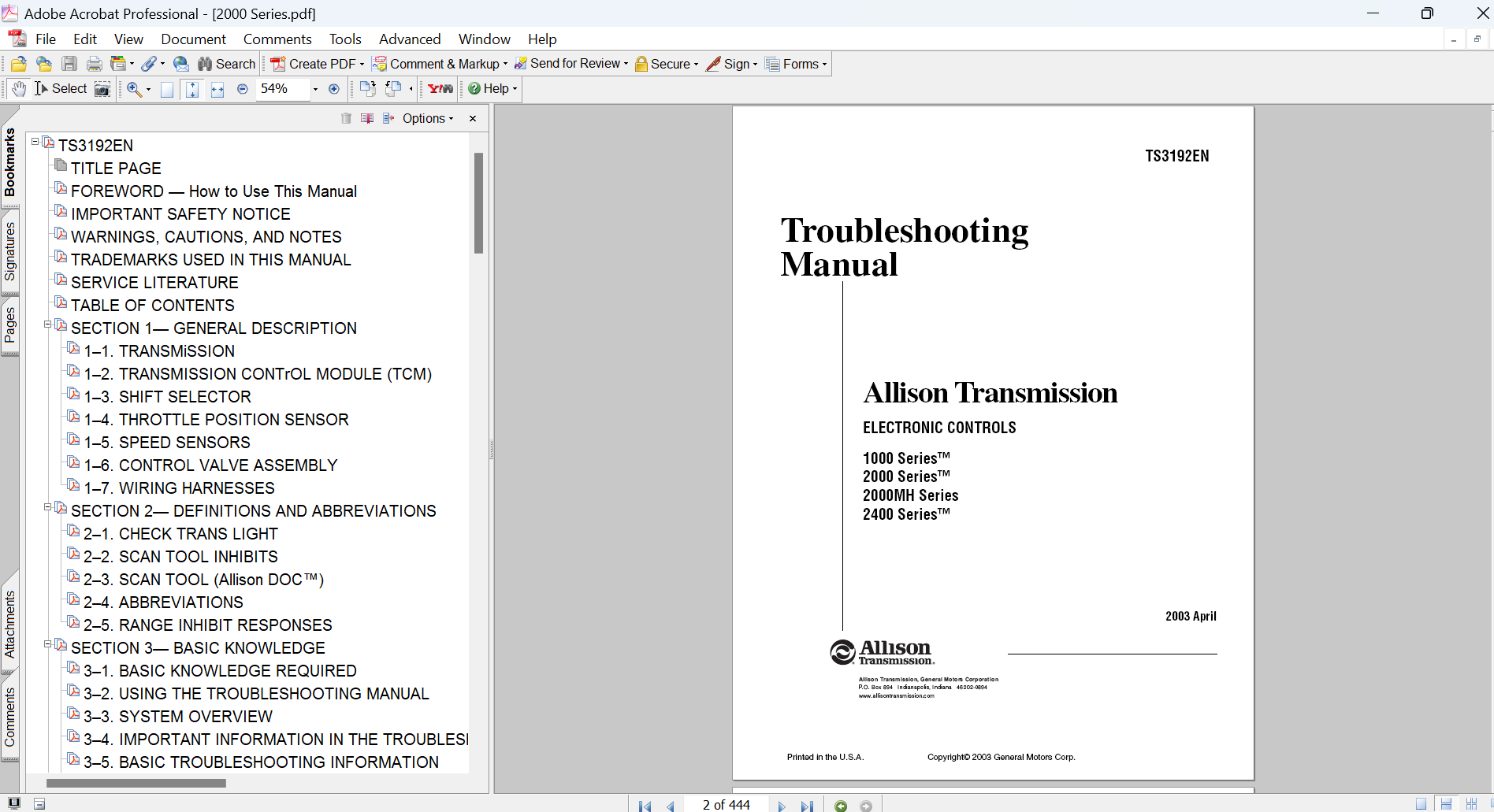Viewport: 1494px width, 812px height.
Task: Switch to the Signatures side tab
Action: click(x=9, y=251)
